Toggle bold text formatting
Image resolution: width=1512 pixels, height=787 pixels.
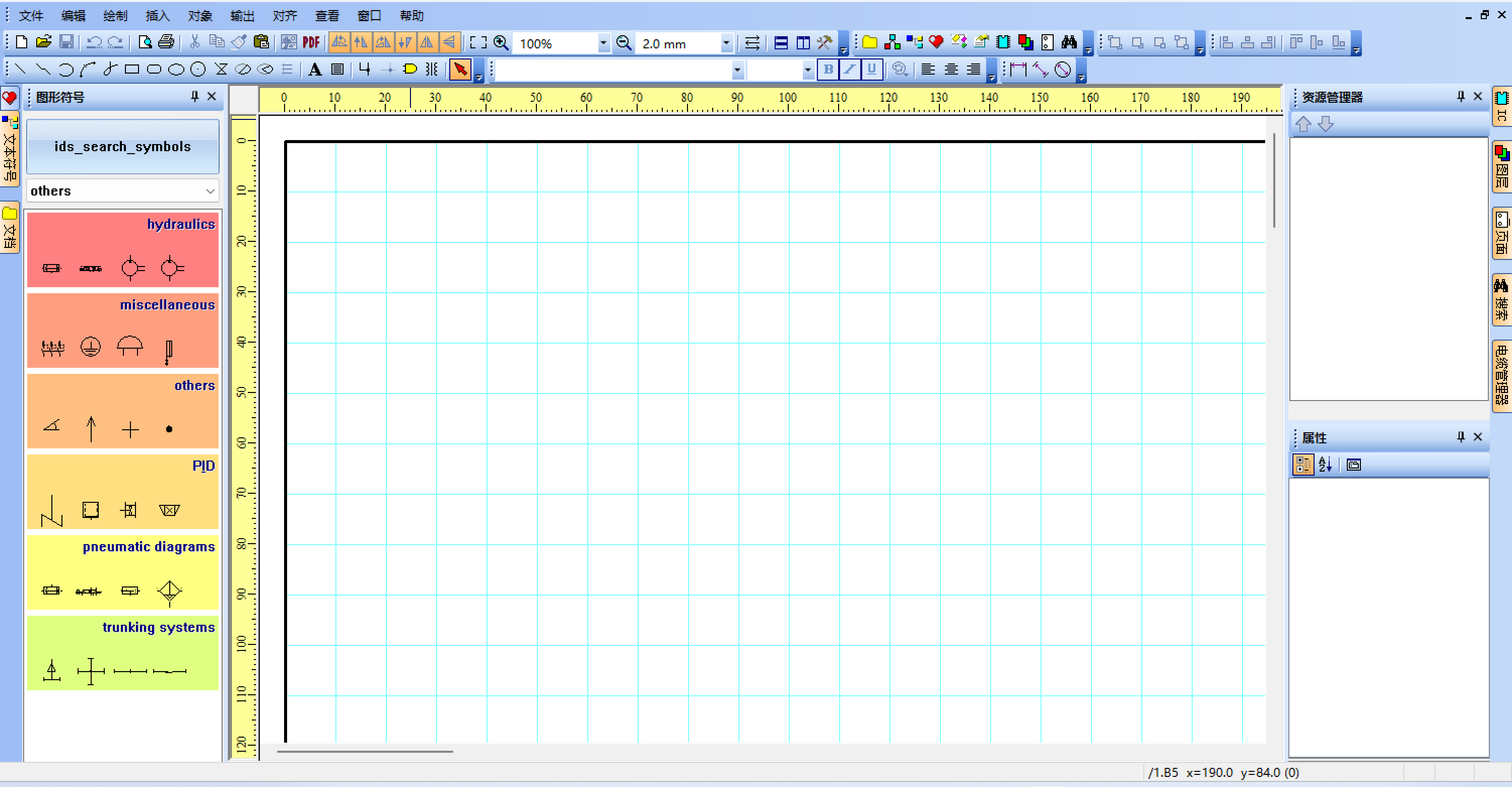pos(828,70)
